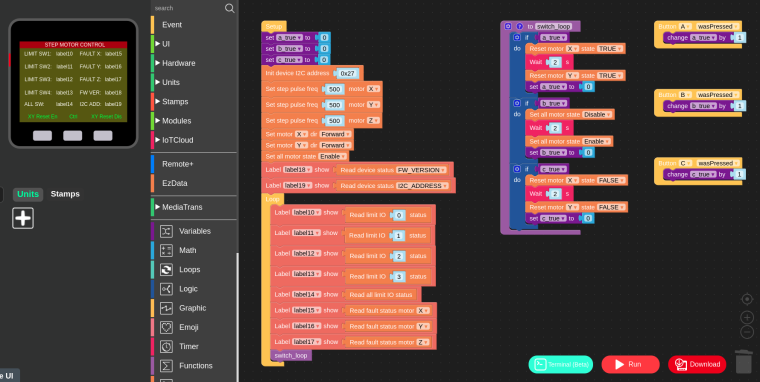Viewport: 760px width, 382px height.
Task: Open the Loops category icon
Action: point(166,270)
